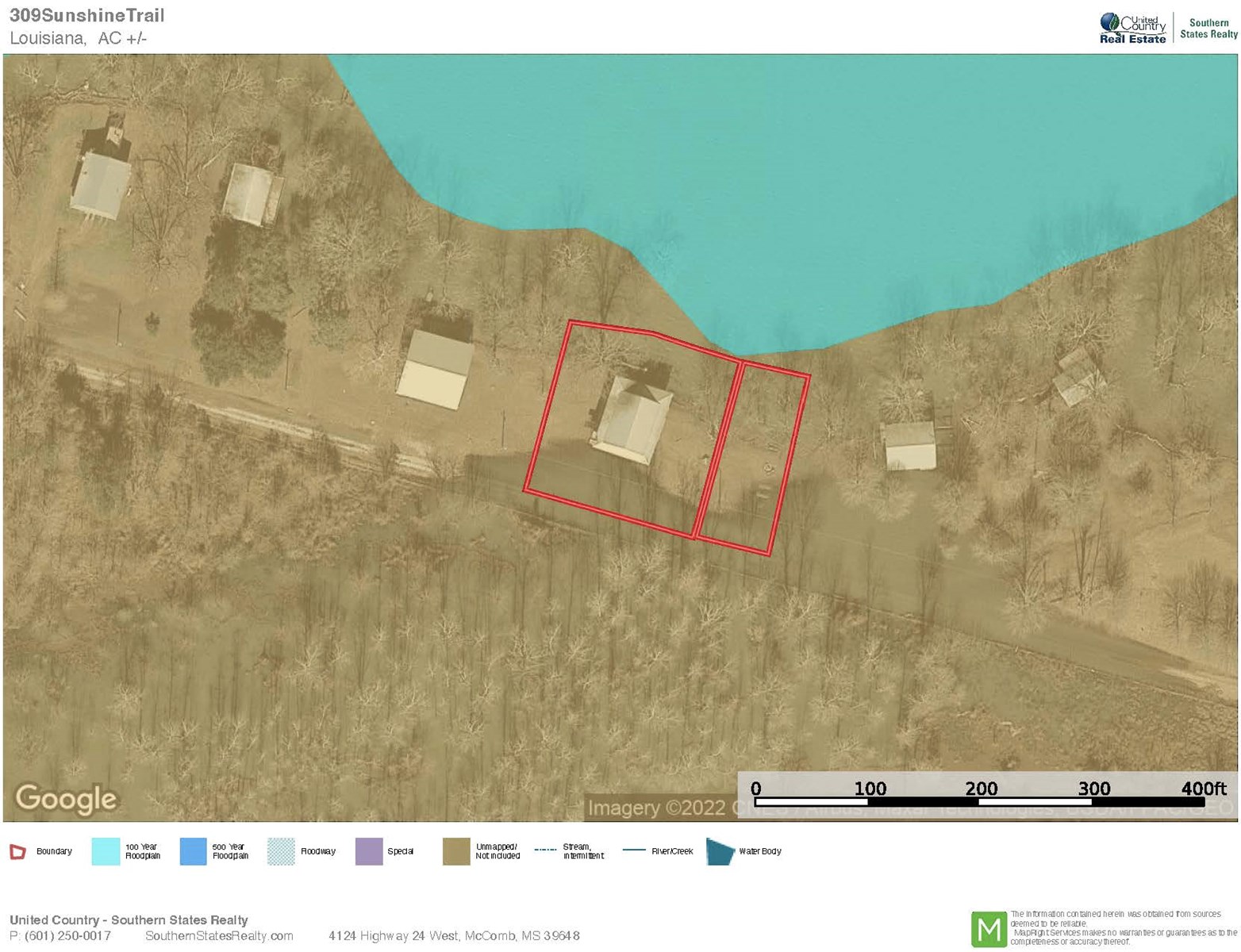Open the SouthernStatesRealty.com link

[219, 936]
